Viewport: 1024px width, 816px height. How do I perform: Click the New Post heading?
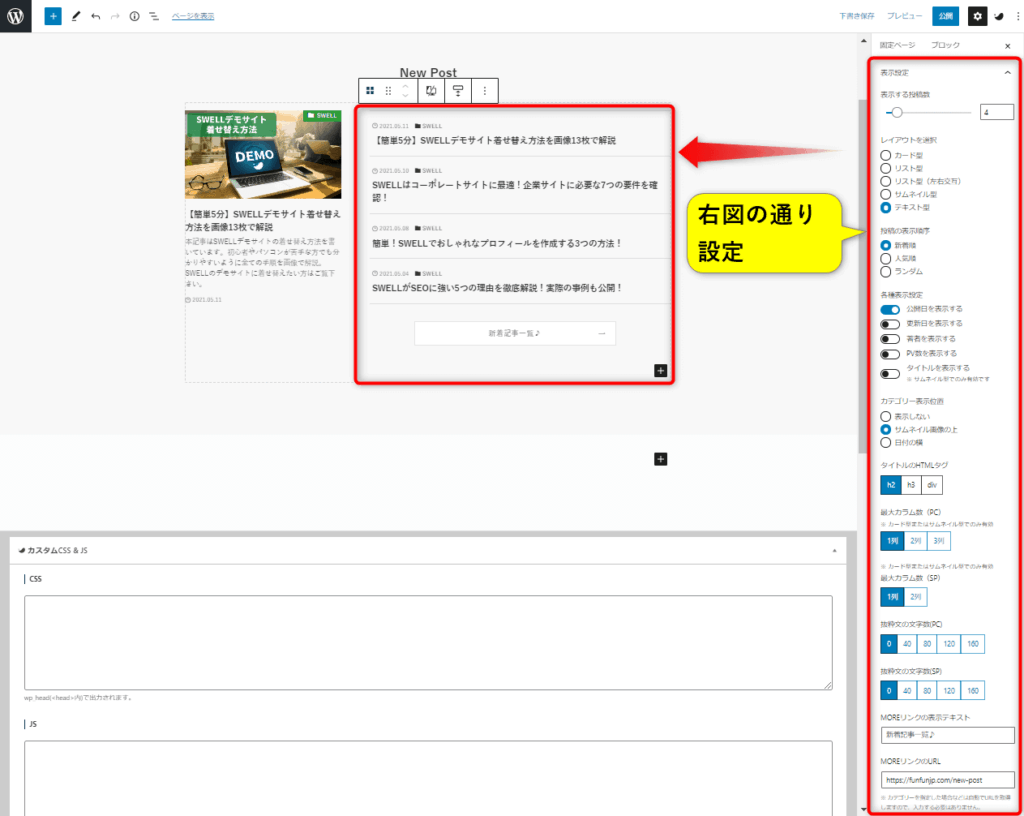[428, 72]
